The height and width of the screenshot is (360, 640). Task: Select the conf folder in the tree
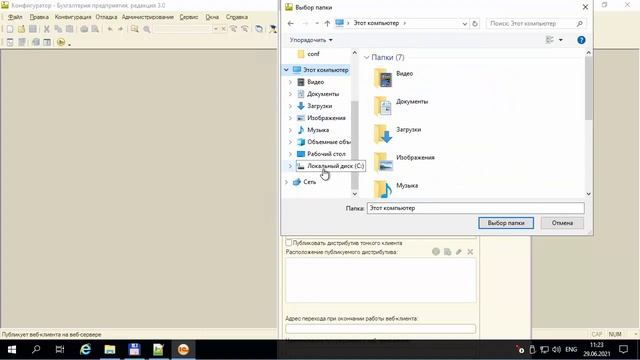(x=309, y=54)
